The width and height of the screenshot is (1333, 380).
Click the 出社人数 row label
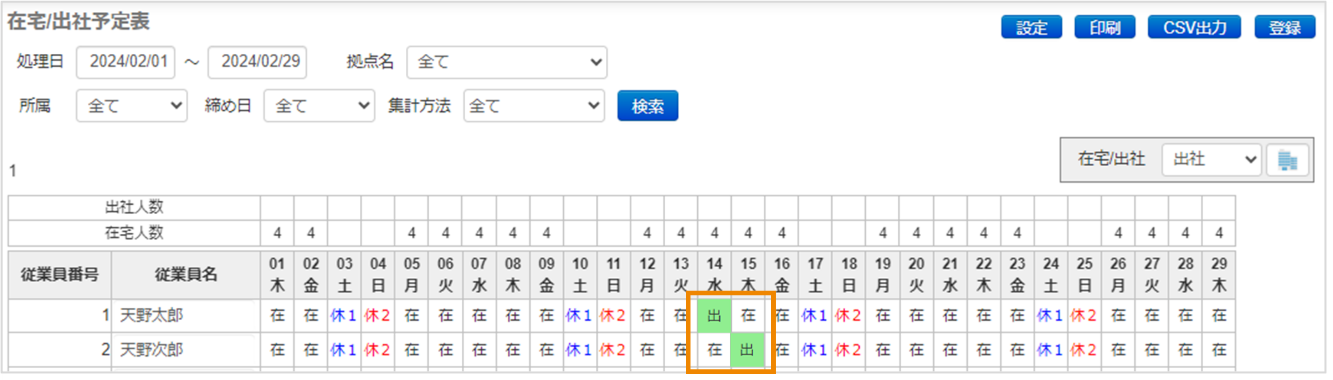click(x=135, y=208)
